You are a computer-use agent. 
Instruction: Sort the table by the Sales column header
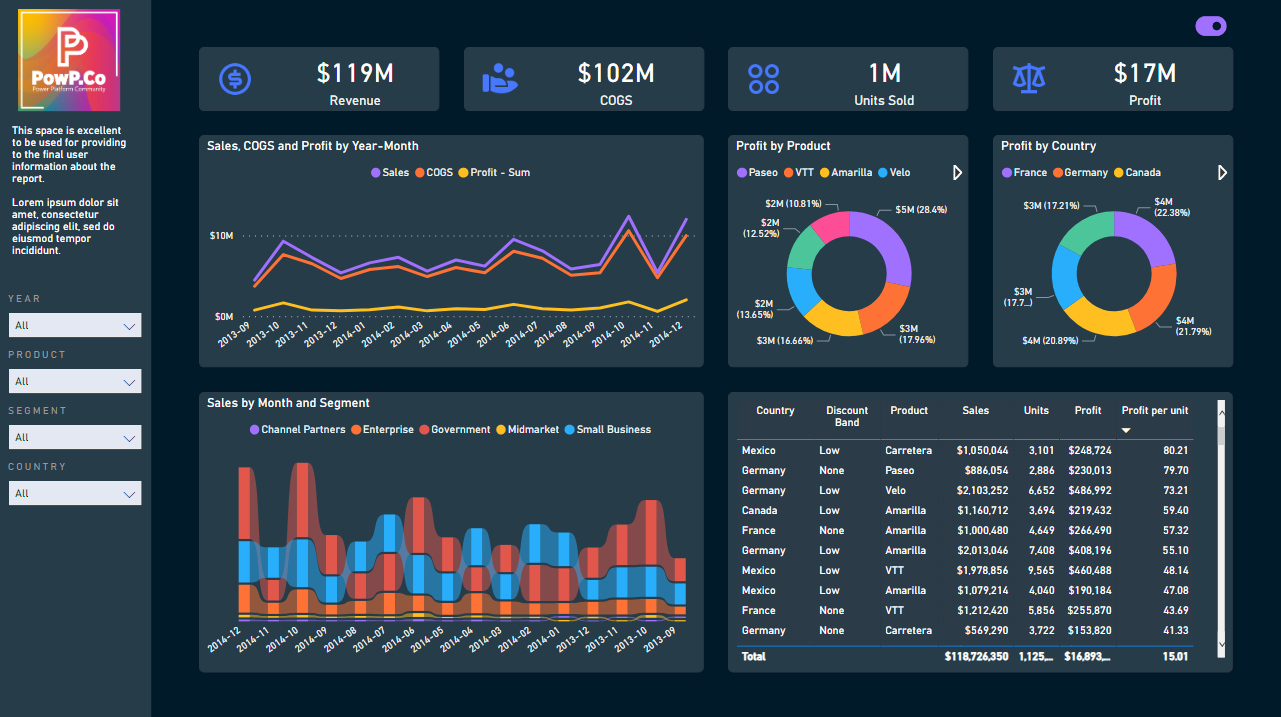pos(976,410)
